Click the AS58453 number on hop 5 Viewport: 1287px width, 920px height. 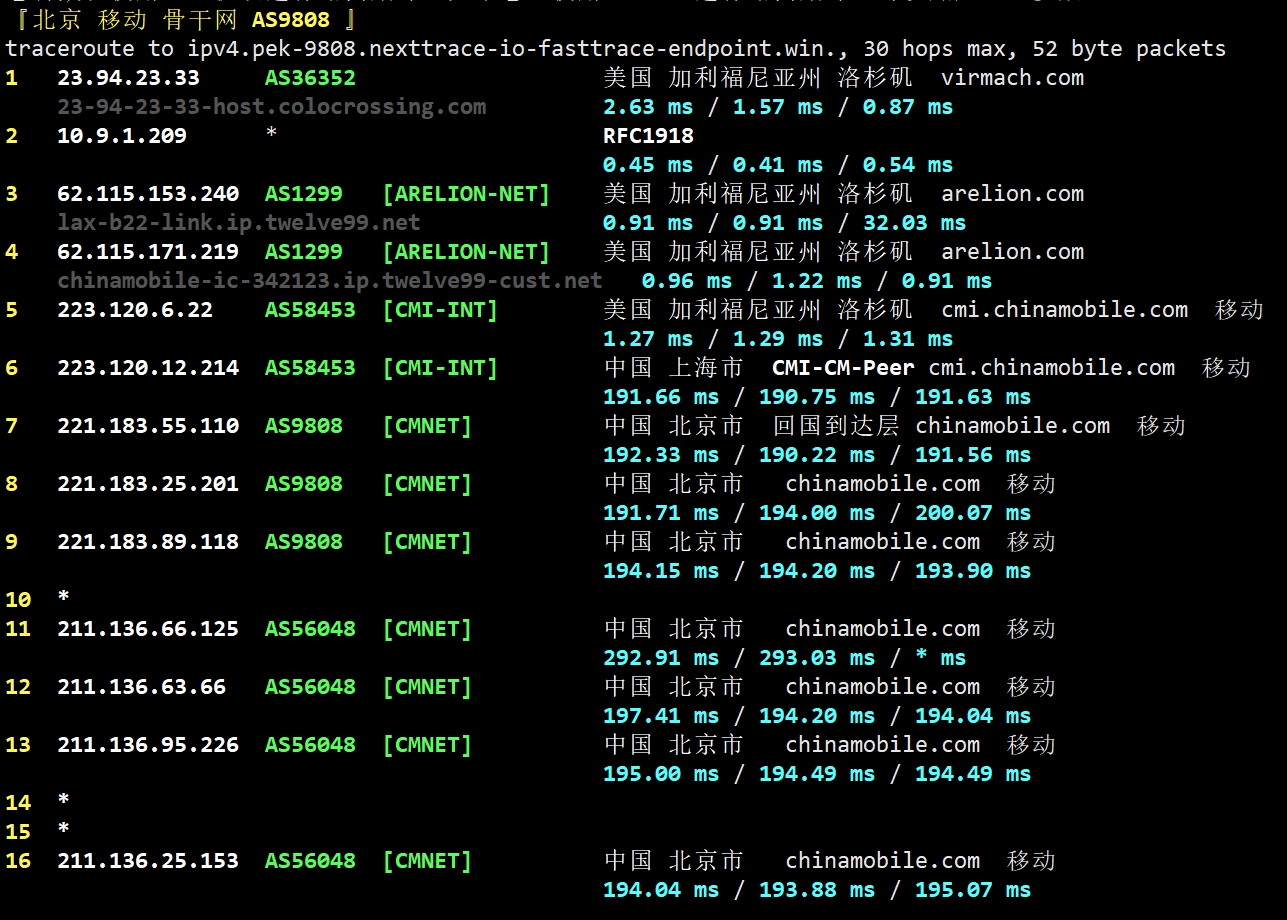[310, 310]
